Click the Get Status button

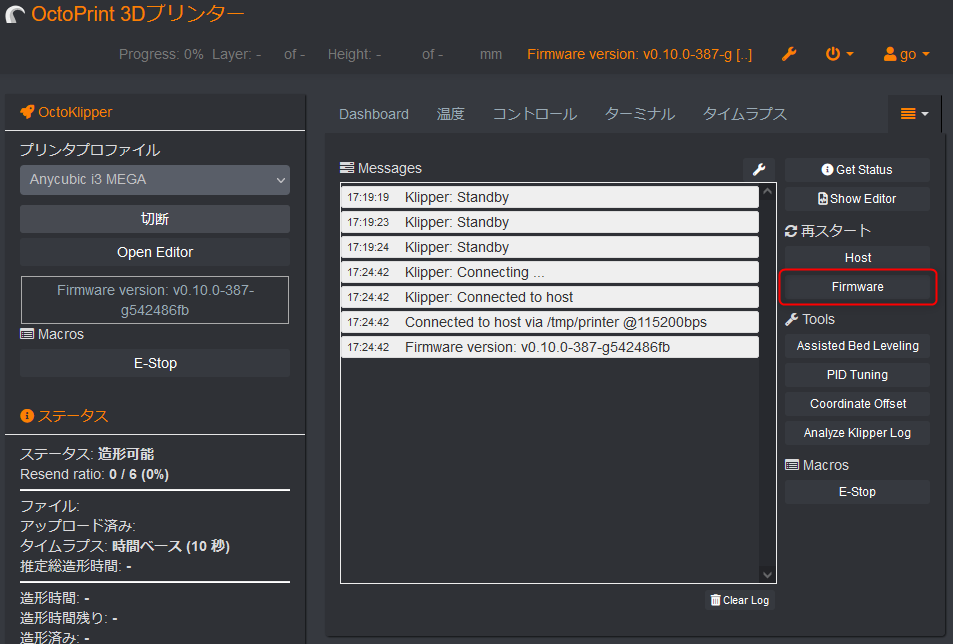[857, 170]
